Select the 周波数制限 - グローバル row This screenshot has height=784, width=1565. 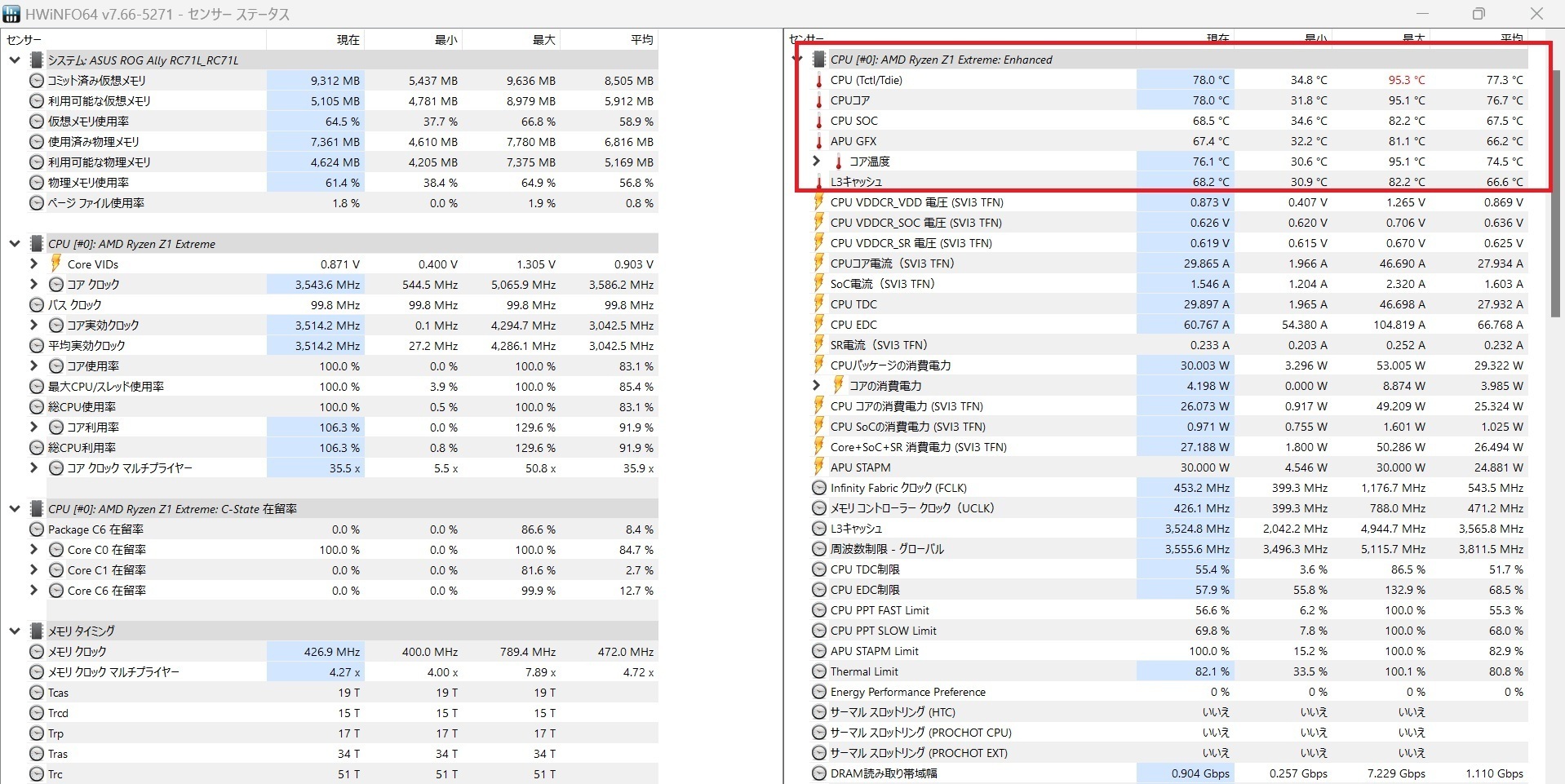[1169, 549]
